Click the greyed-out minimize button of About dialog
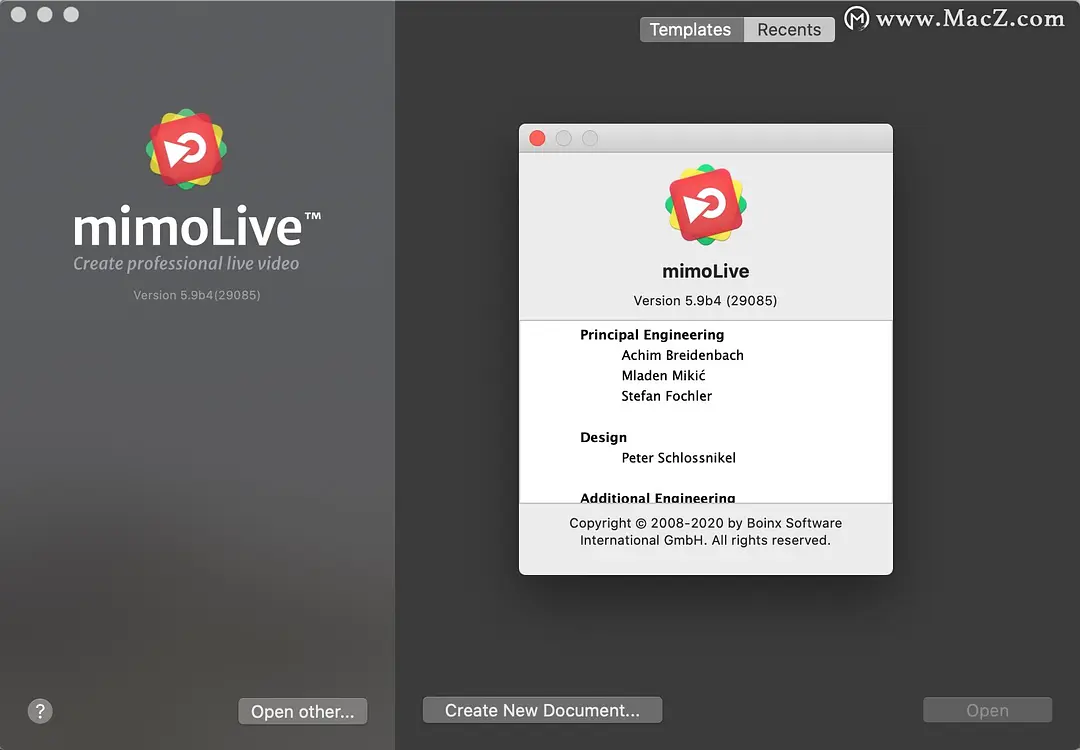 tap(563, 138)
